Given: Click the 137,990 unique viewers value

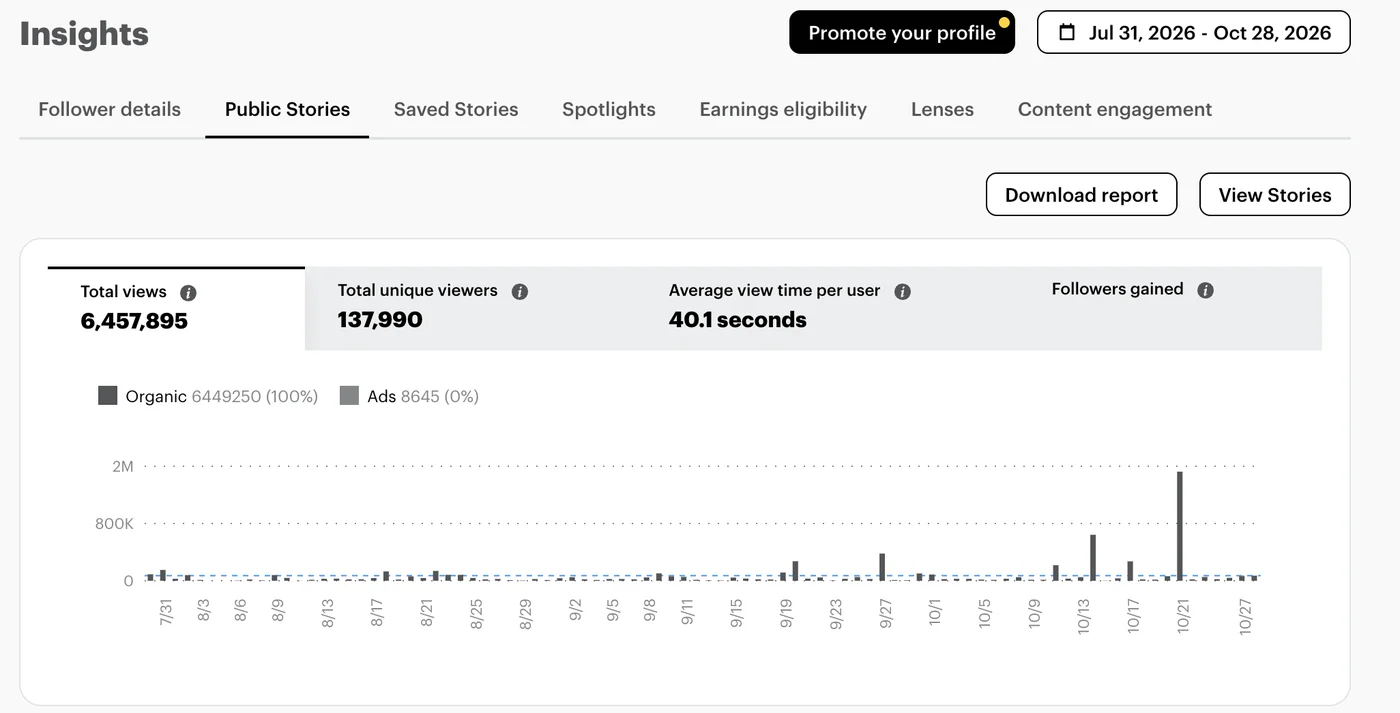Looking at the screenshot, I should 380,320.
